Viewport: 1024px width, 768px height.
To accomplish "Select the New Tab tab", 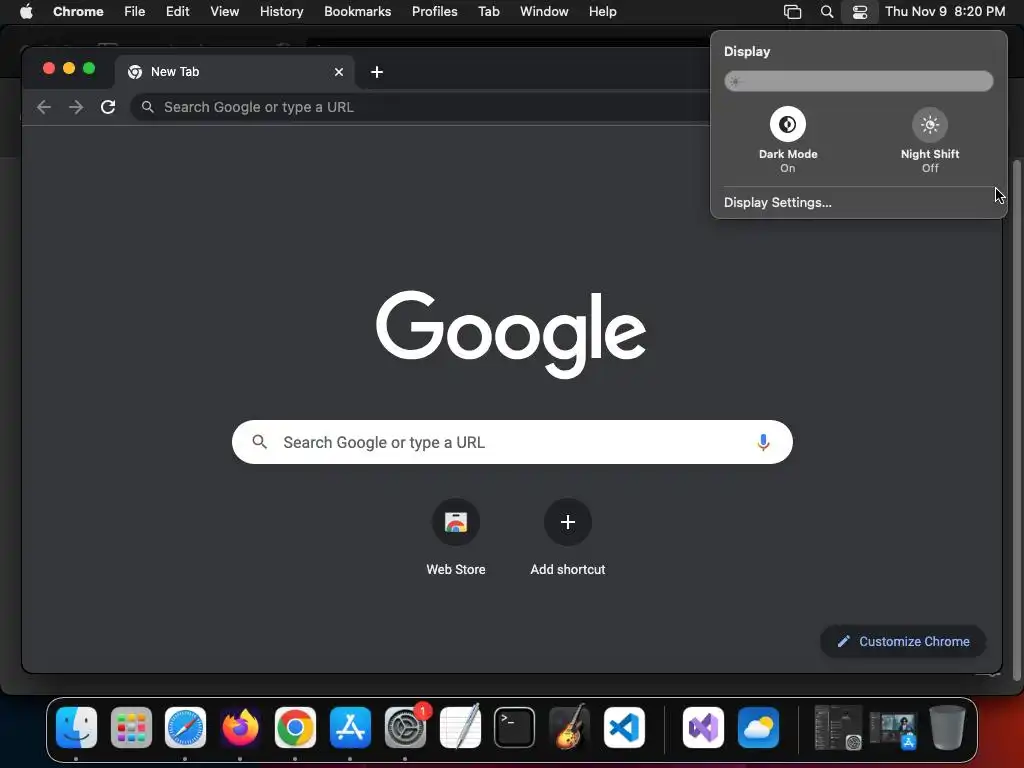I will [x=235, y=72].
